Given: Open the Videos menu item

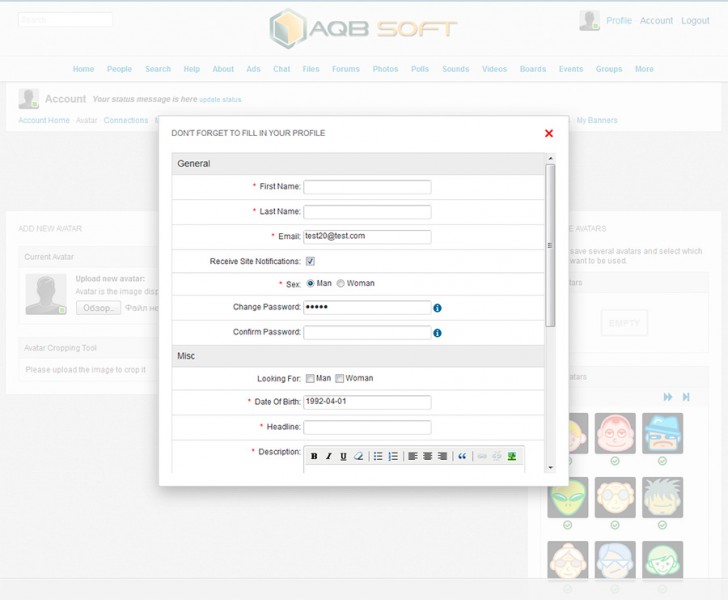Looking at the screenshot, I should (494, 69).
